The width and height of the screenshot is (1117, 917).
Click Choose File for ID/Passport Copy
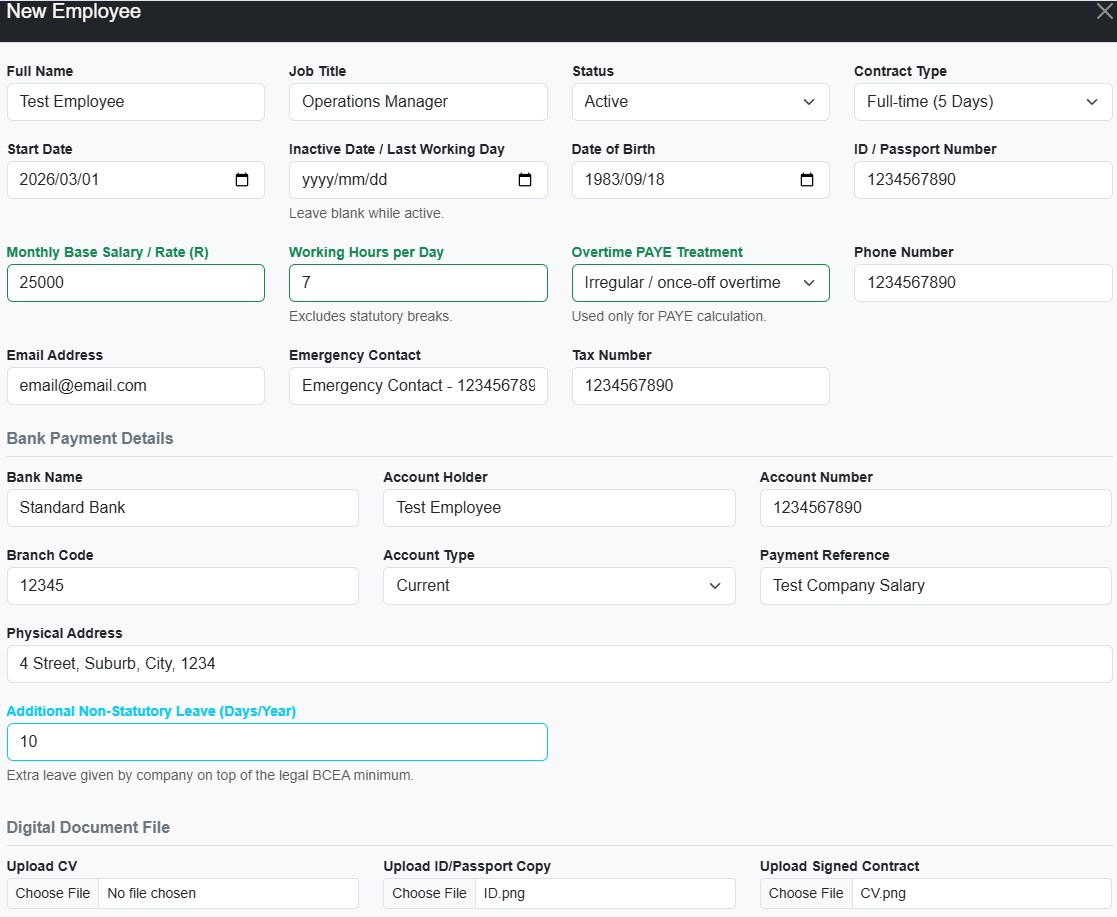pyautogui.click(x=430, y=893)
